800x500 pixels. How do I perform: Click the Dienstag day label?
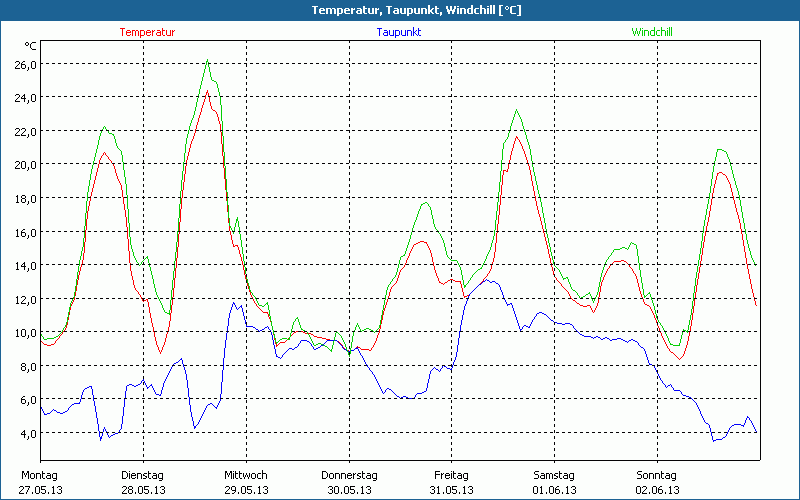(143, 475)
